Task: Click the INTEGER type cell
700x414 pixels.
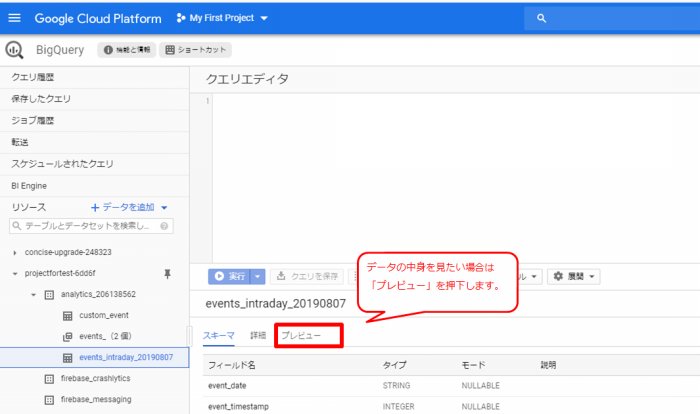Action: (x=399, y=406)
